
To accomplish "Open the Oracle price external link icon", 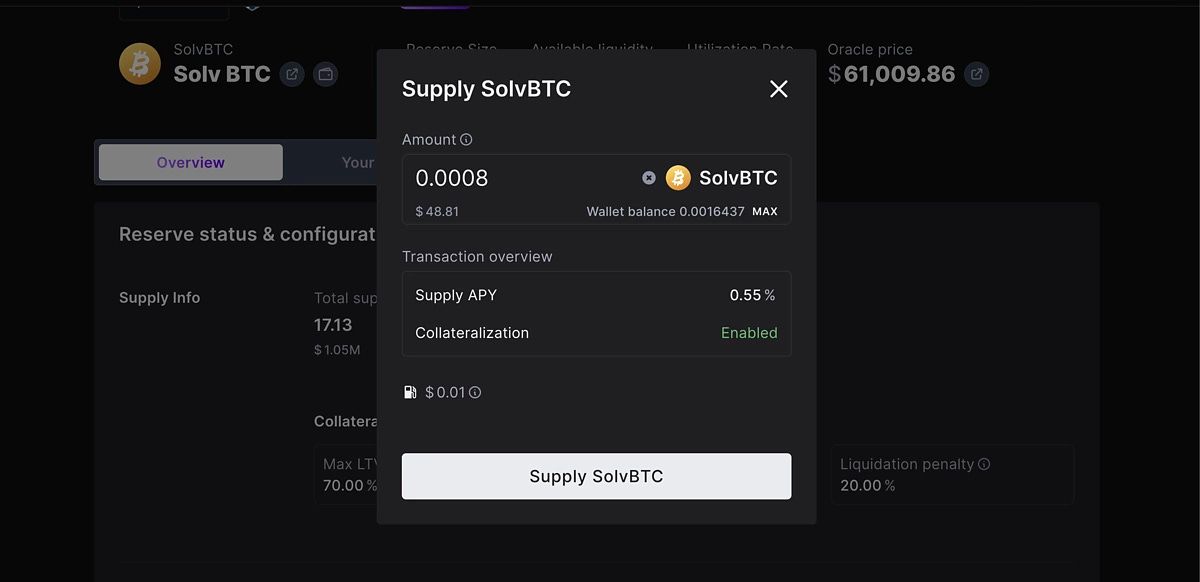I will click(977, 74).
